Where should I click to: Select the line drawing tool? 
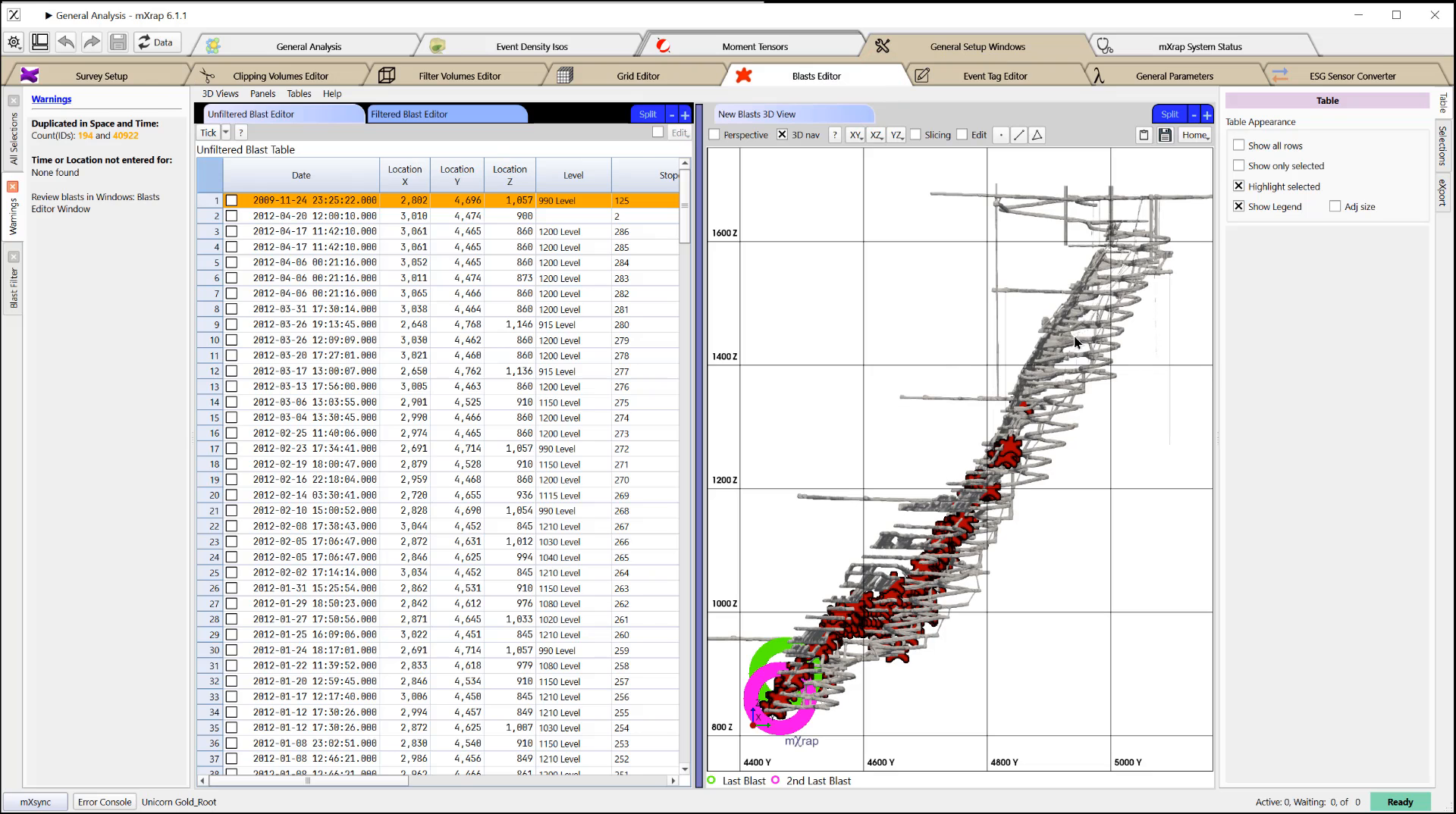click(x=1019, y=135)
